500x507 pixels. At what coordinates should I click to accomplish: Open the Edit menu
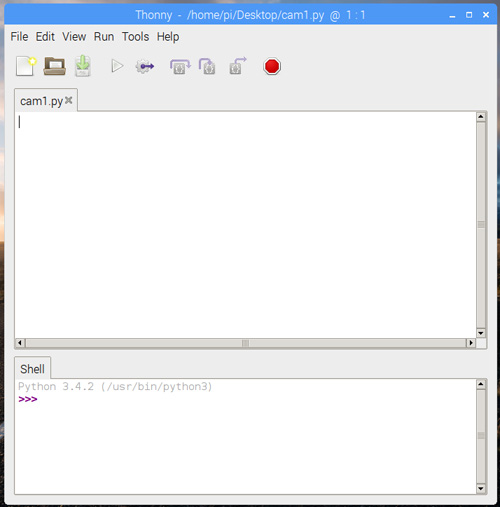45,37
